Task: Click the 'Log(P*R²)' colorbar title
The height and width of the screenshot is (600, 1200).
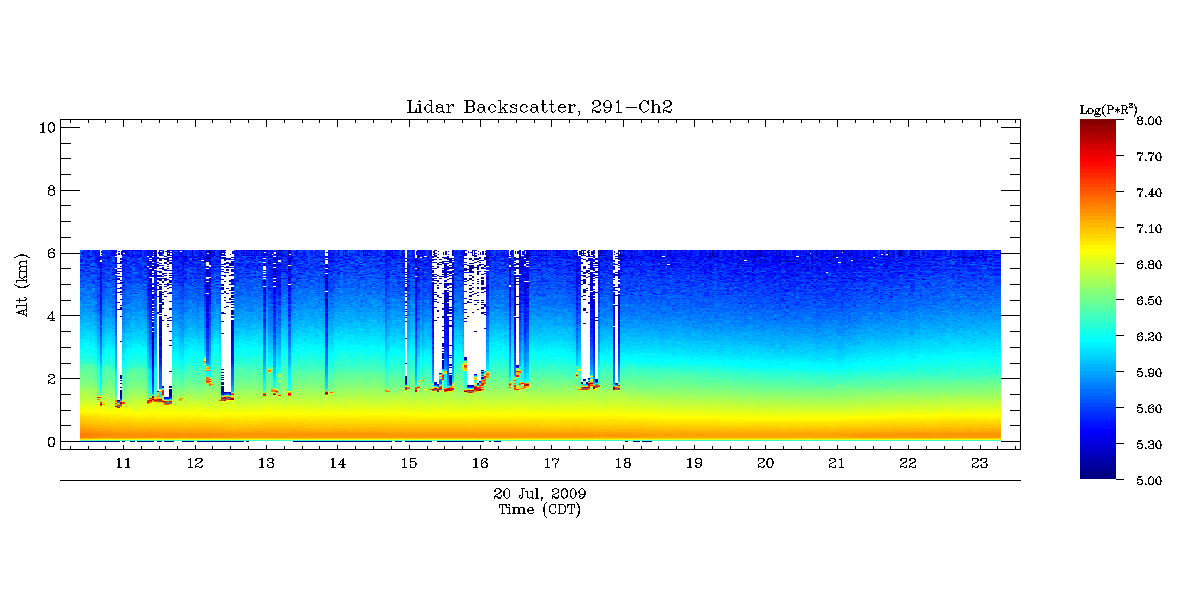Action: [x=1108, y=109]
